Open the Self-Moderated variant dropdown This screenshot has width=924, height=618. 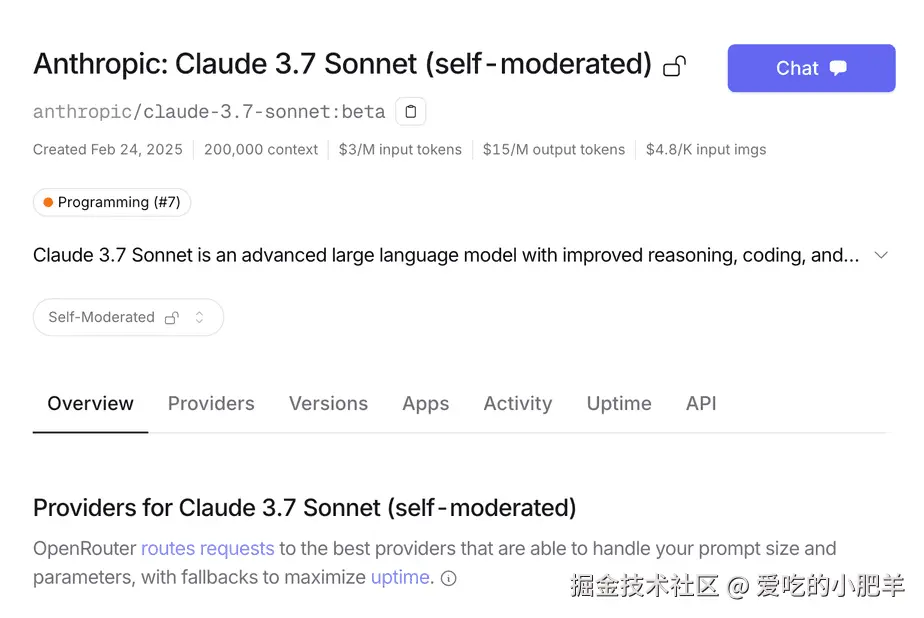128,317
